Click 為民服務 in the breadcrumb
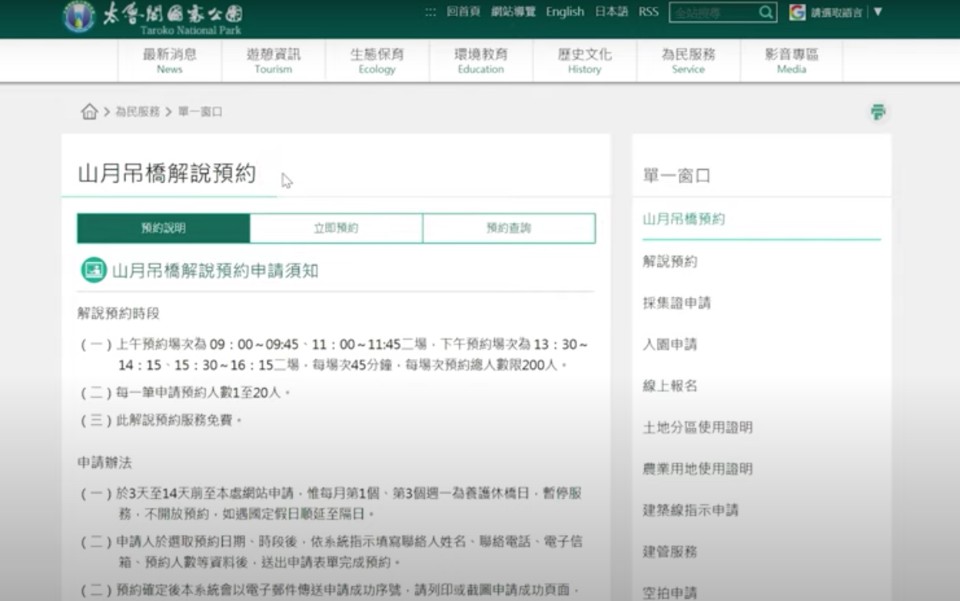The width and height of the screenshot is (960, 601). click(137, 111)
